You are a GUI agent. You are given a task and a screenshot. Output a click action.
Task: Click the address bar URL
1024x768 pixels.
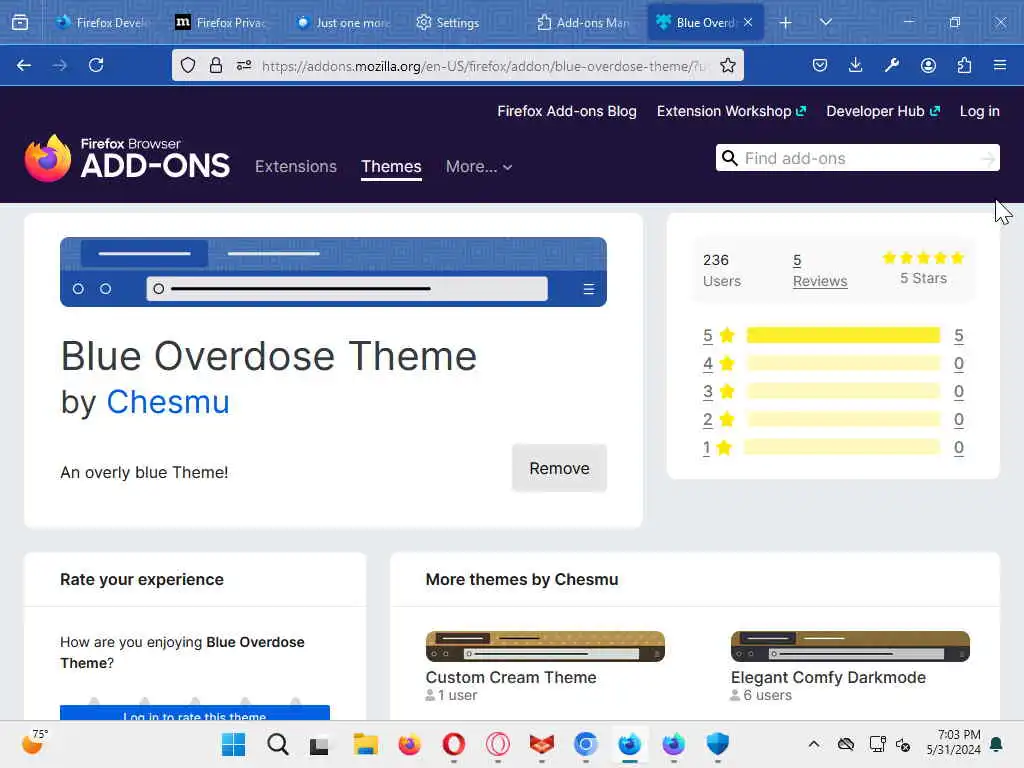click(x=483, y=66)
